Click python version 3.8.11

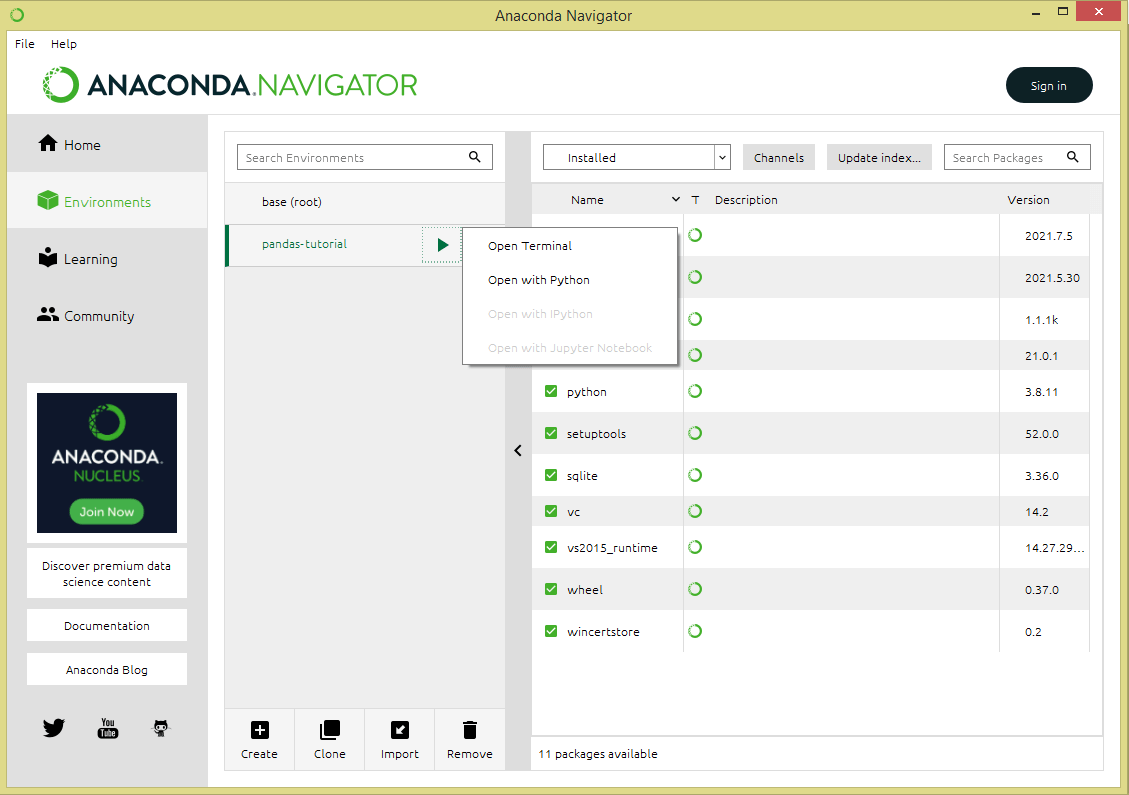(x=1041, y=392)
